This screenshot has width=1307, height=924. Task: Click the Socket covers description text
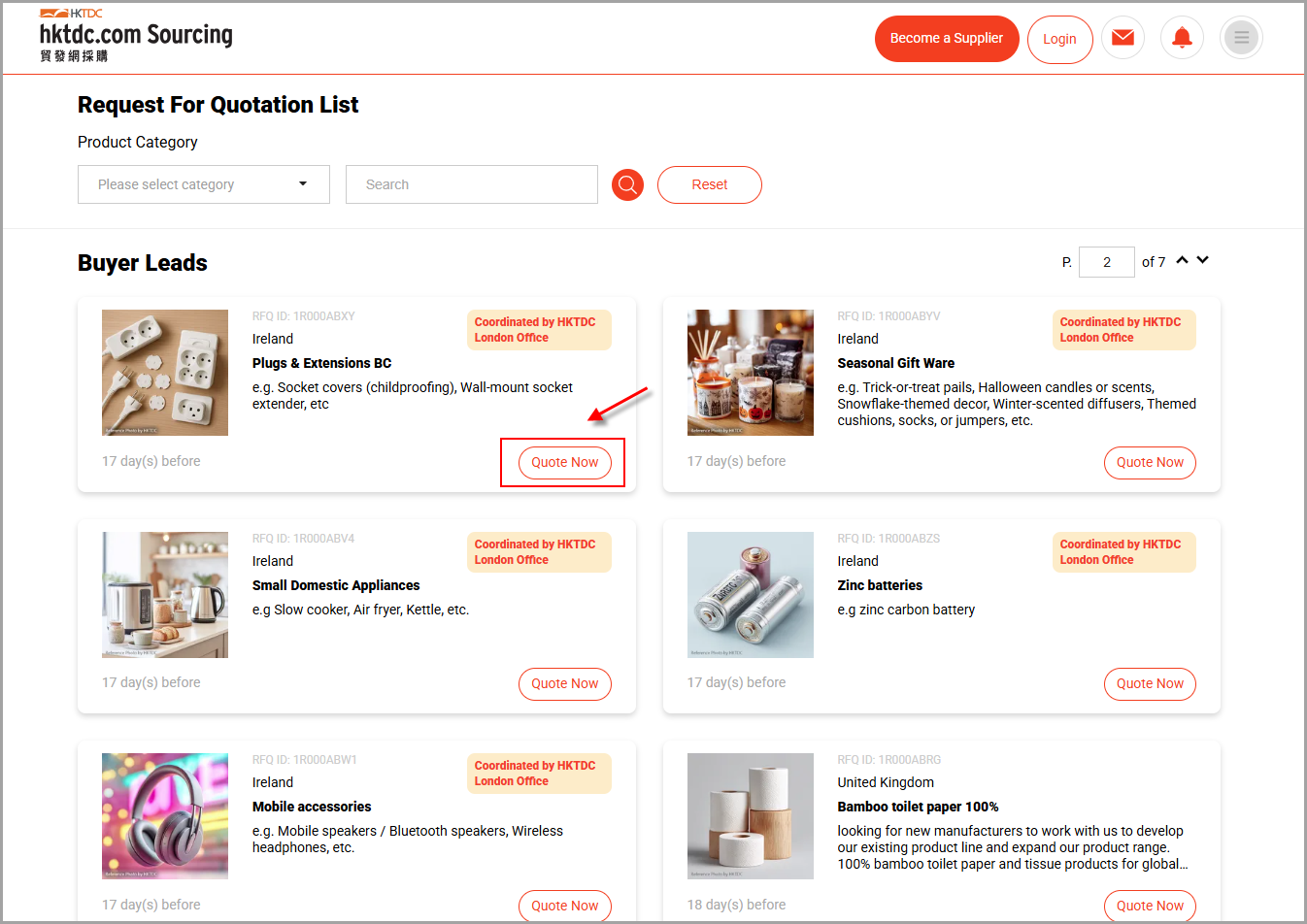[413, 395]
